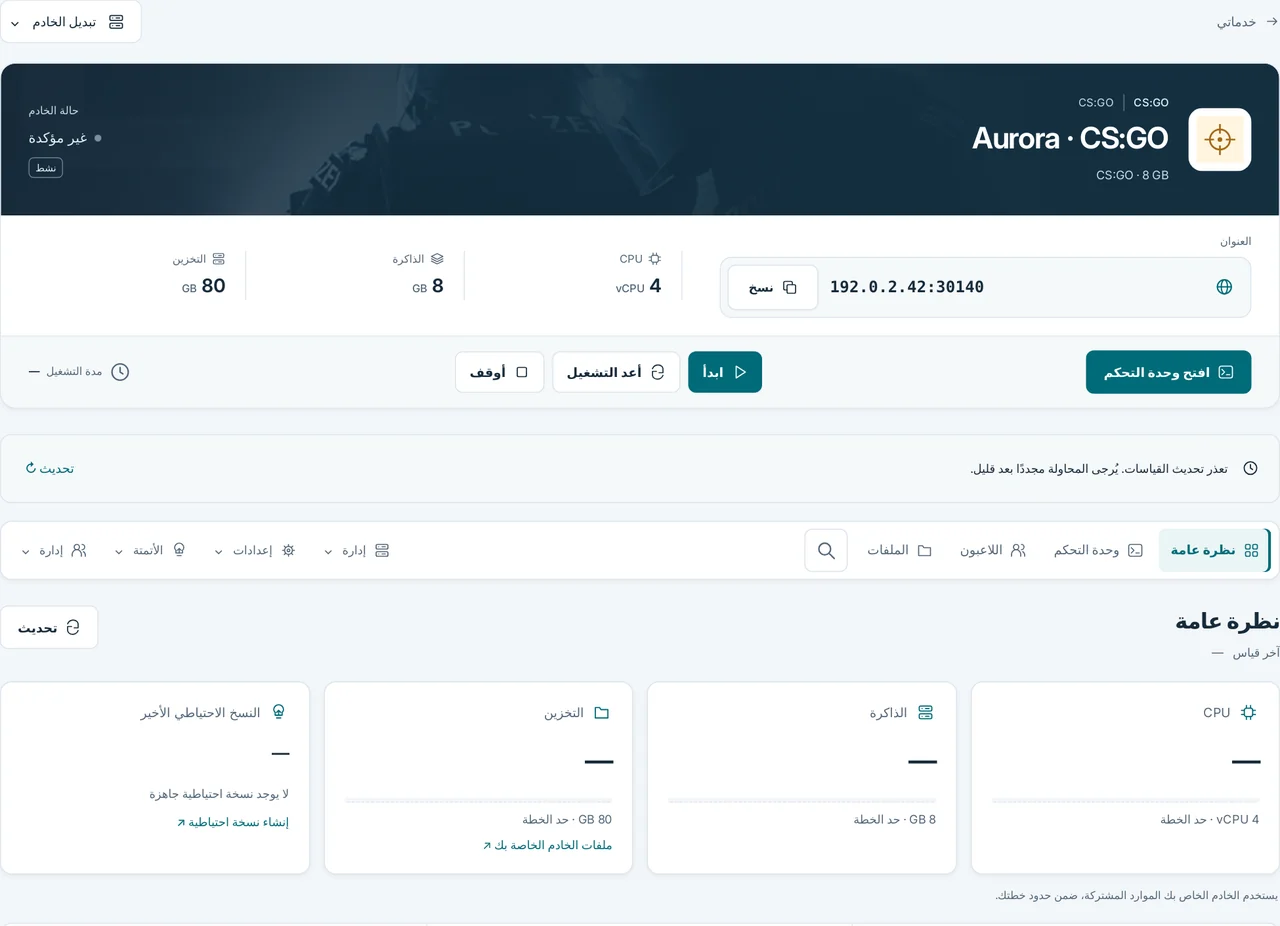Click the memory icon in the الذاكرة card
The height and width of the screenshot is (926, 1280).
coord(925,713)
